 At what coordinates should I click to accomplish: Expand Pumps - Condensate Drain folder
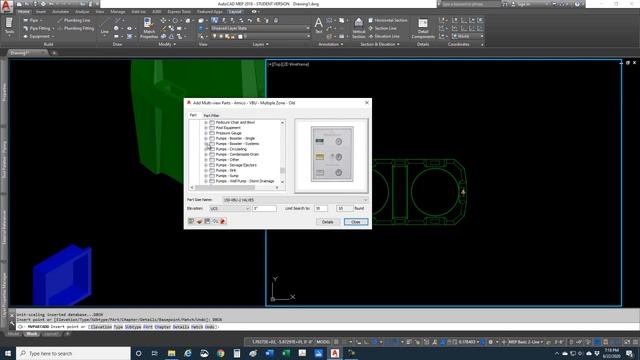[206, 154]
